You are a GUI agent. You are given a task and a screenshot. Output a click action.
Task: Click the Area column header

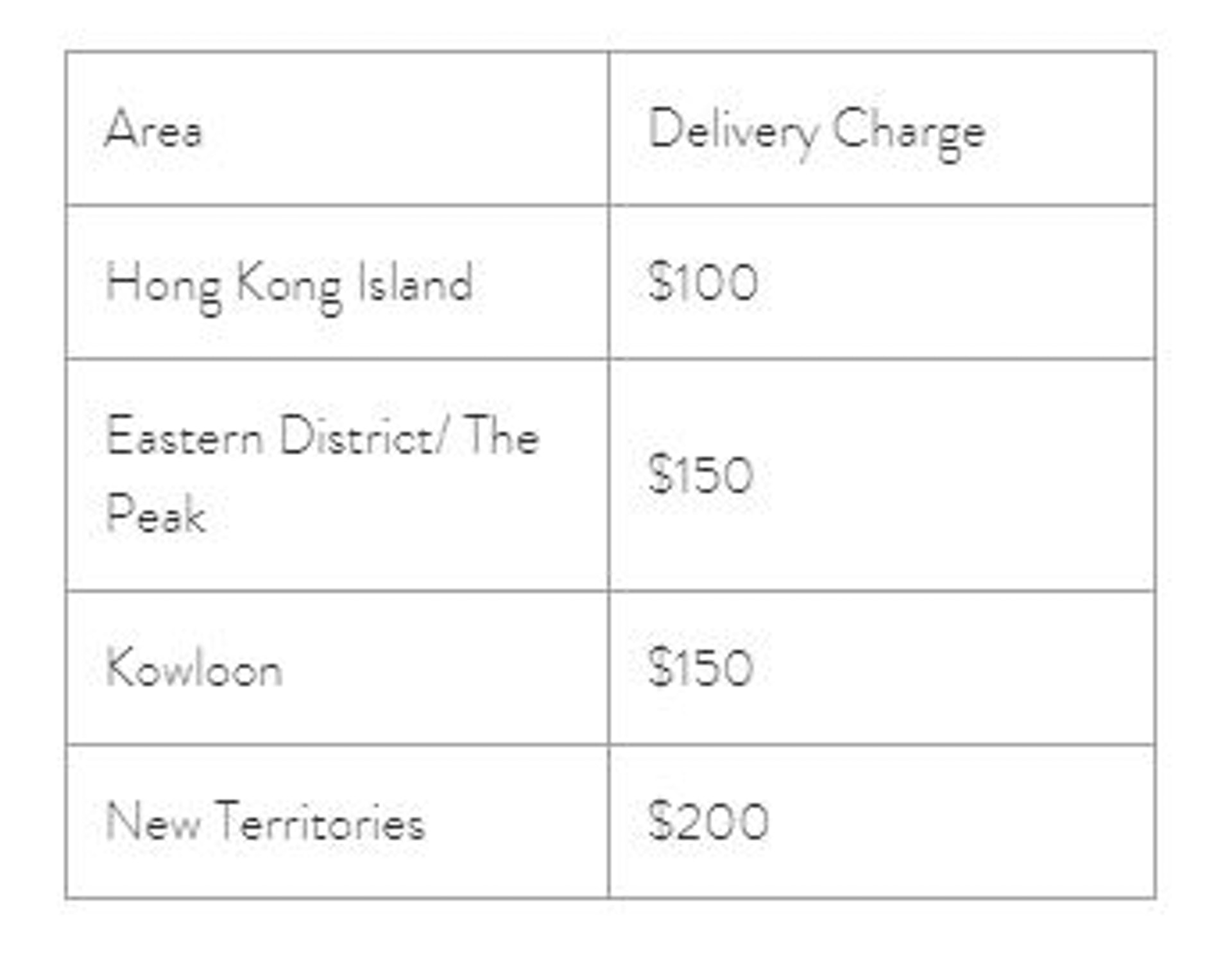click(x=153, y=129)
